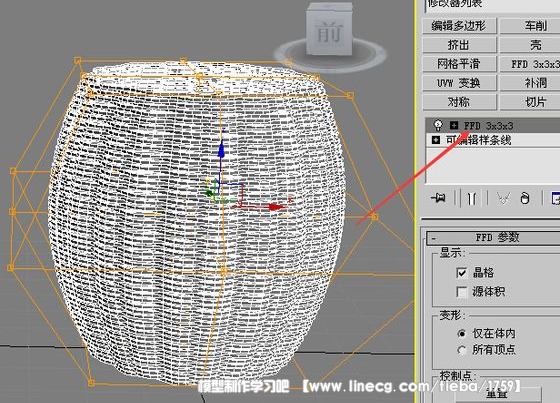Enable the 源体积 checkbox

461,292
